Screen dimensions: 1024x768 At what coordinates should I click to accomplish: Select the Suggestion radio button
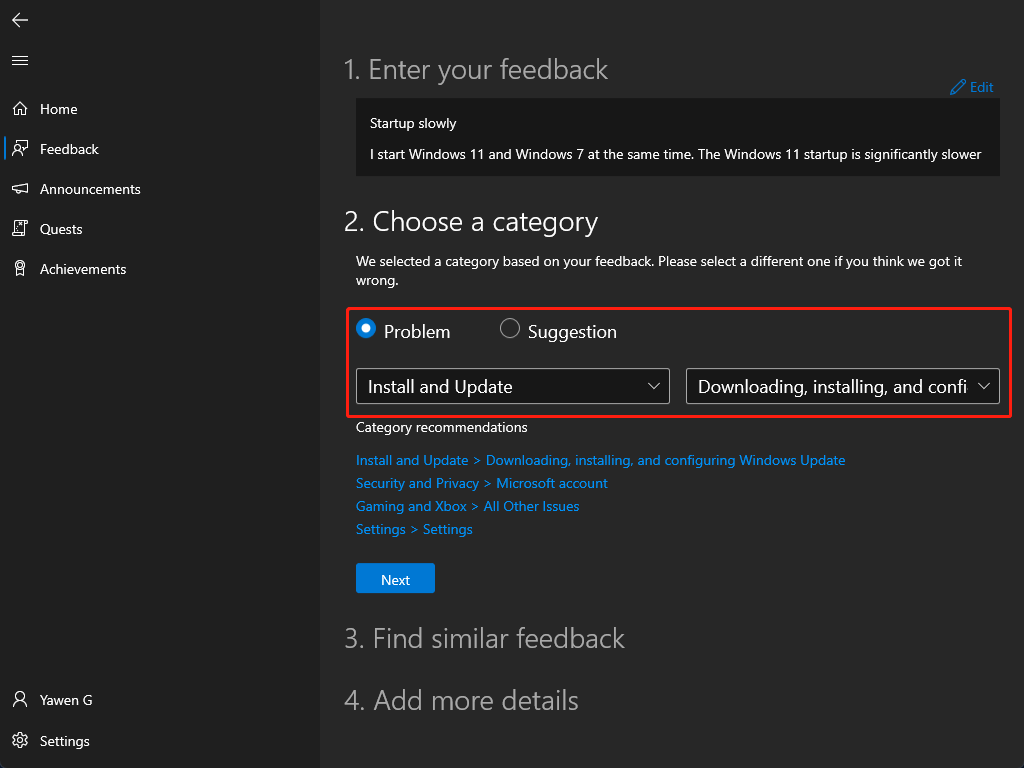[x=510, y=329]
